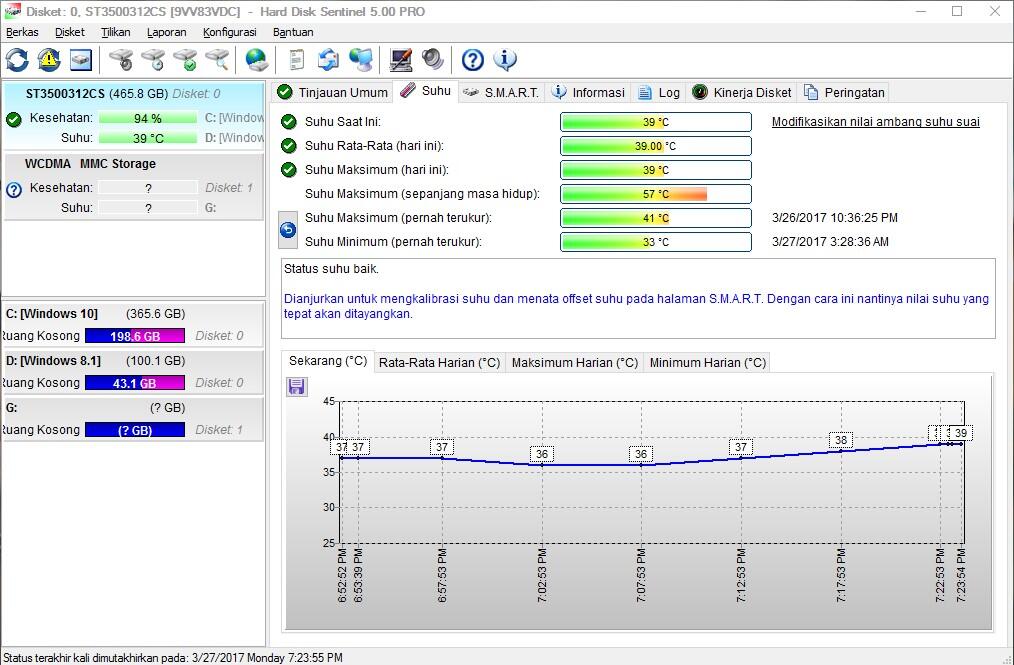
Task: Click the 3/27/2017 3:28:36 AM timestamp
Action: (830, 242)
